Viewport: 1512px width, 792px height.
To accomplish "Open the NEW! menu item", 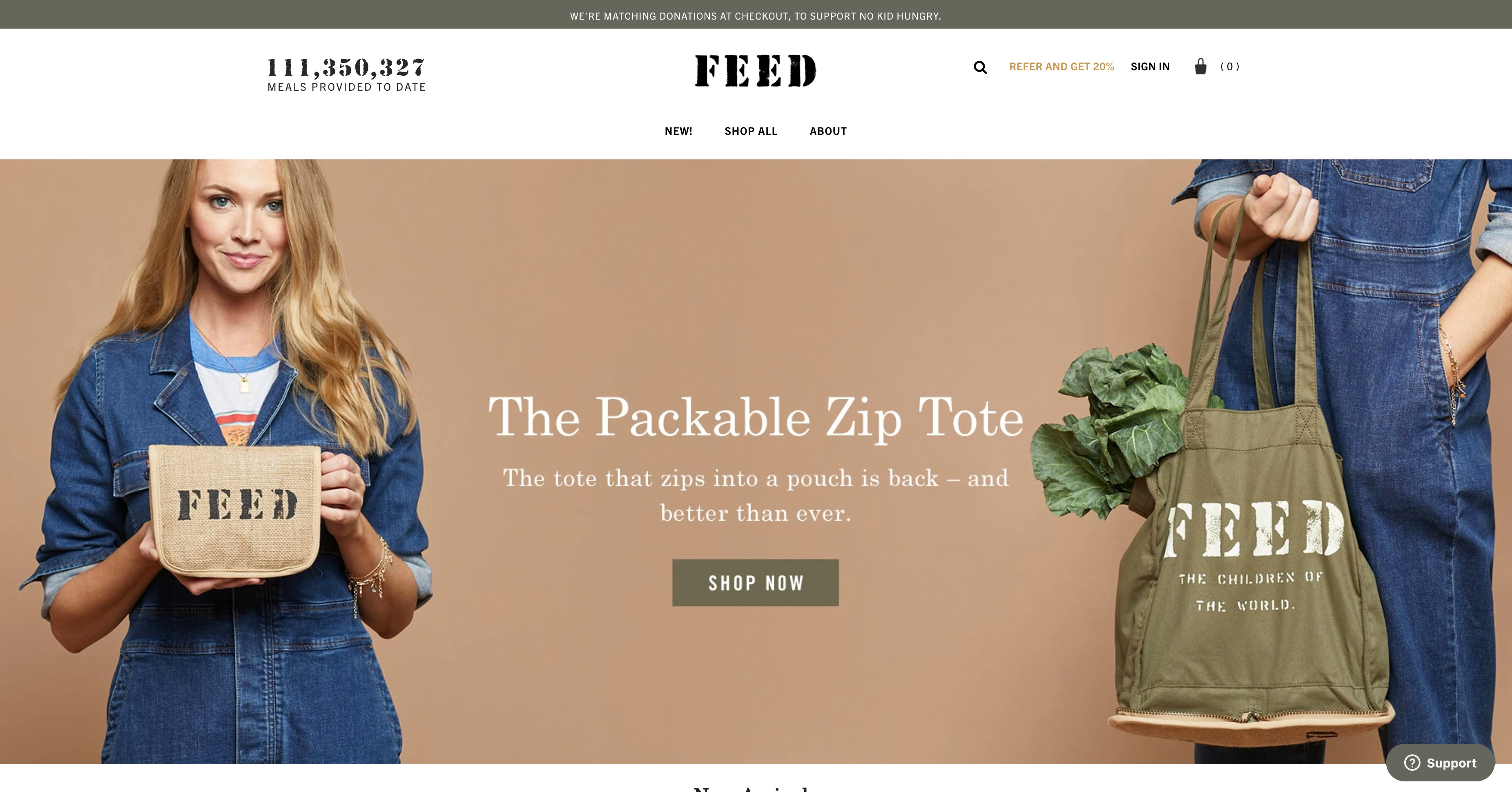I will click(x=678, y=131).
